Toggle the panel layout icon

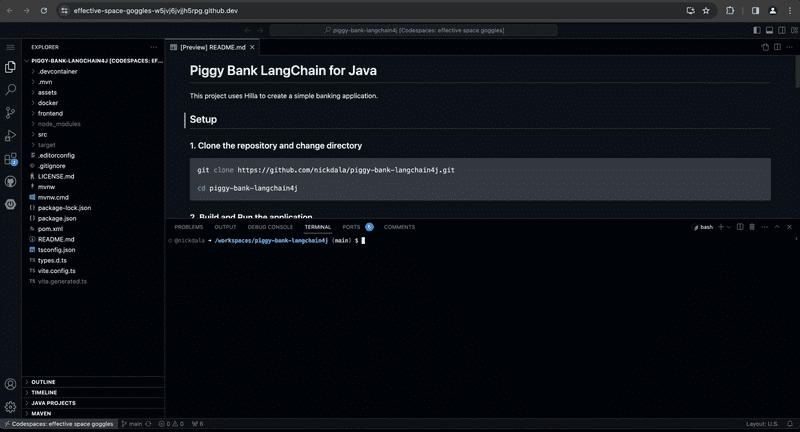769,31
